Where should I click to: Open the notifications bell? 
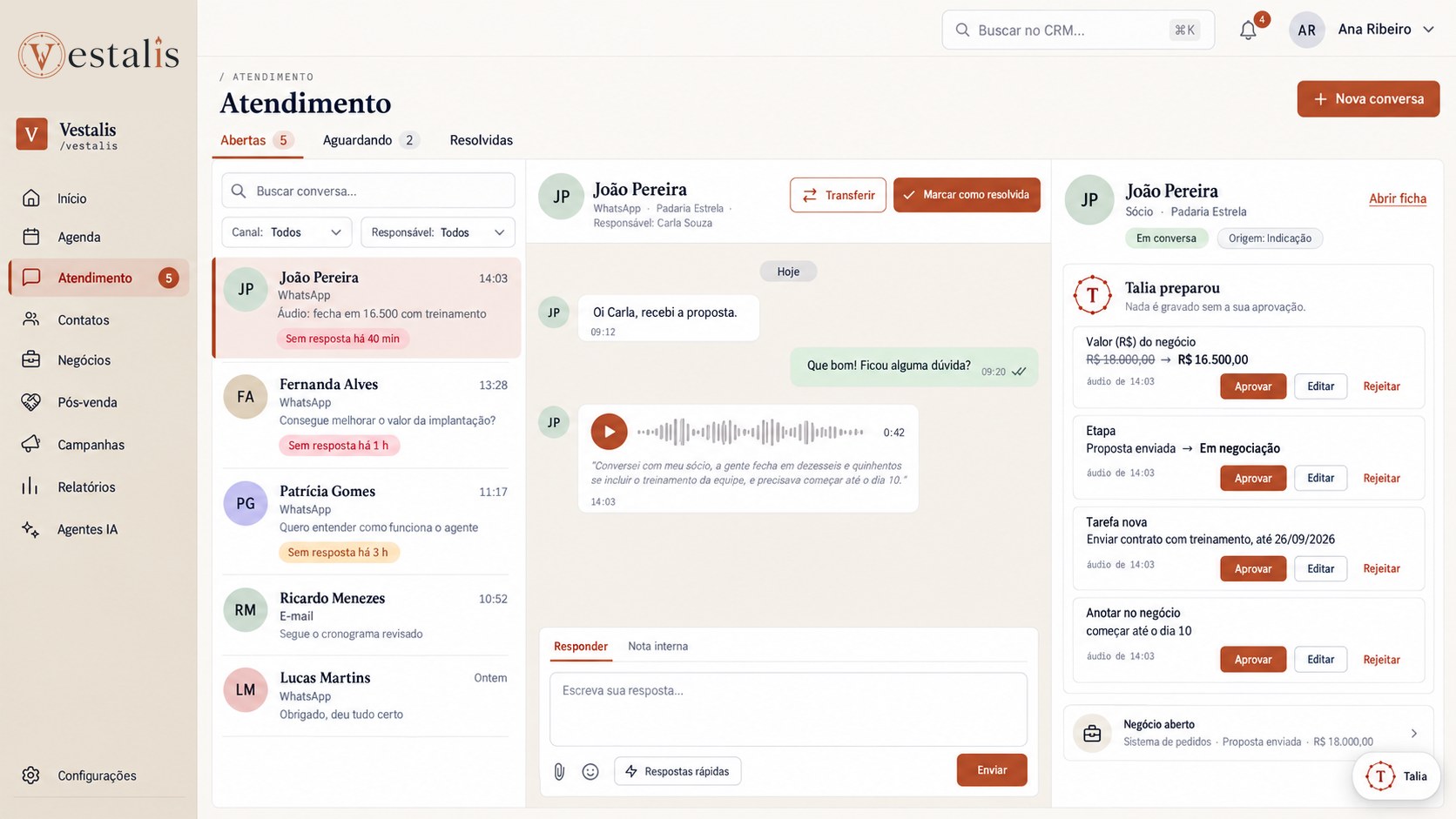coord(1248,30)
